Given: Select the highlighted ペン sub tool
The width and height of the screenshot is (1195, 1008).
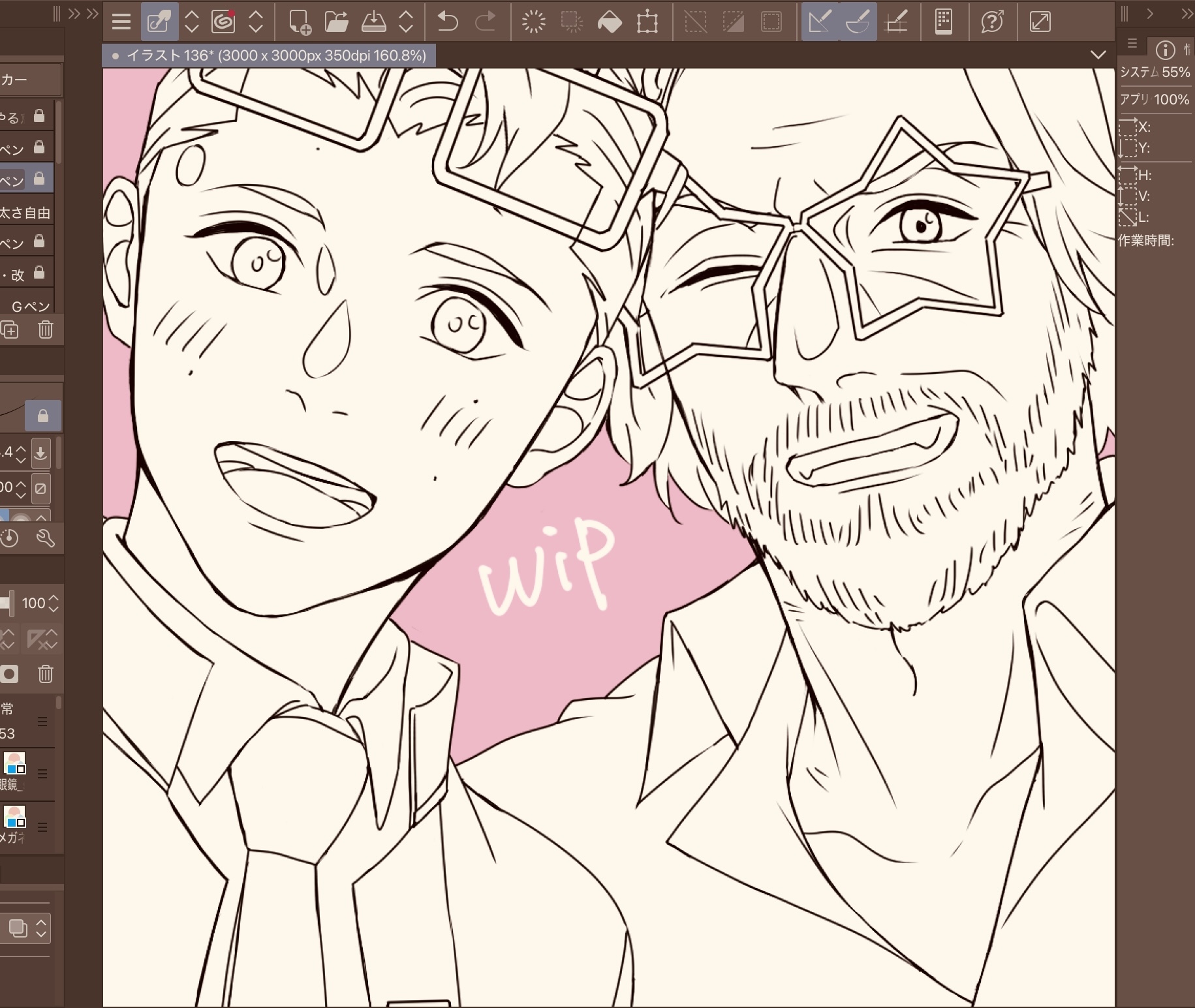Looking at the screenshot, I should tap(27, 179).
